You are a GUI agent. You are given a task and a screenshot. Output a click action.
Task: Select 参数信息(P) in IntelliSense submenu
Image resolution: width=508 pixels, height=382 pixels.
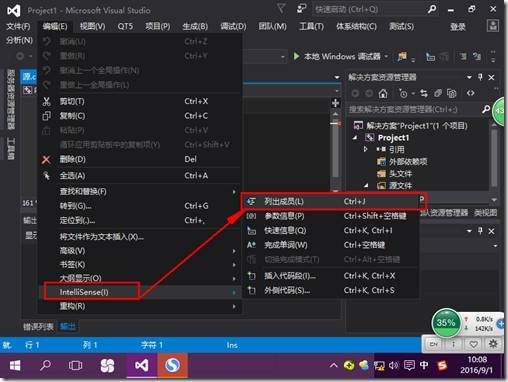tap(332, 216)
